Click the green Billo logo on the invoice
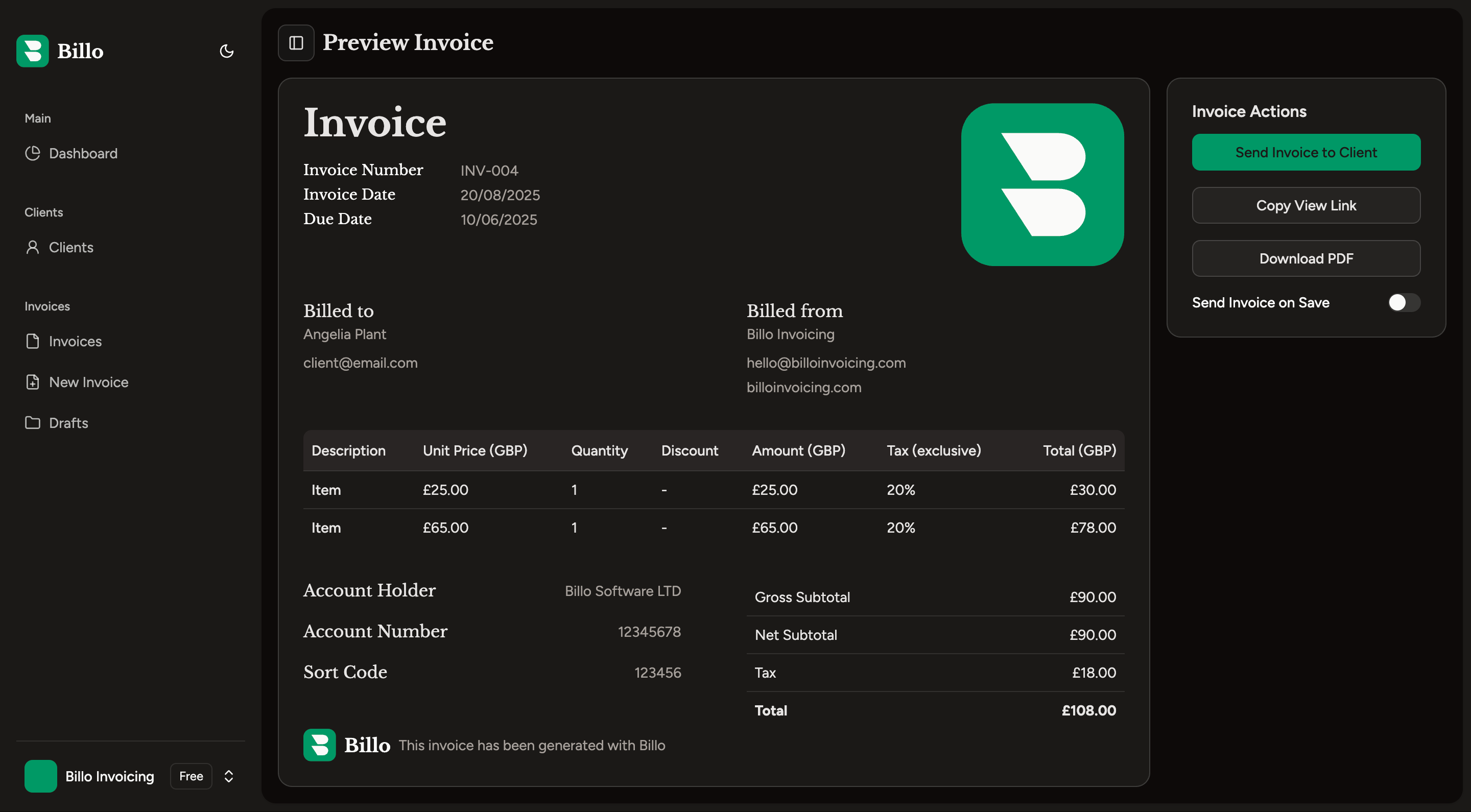The image size is (1471, 812). (1041, 184)
